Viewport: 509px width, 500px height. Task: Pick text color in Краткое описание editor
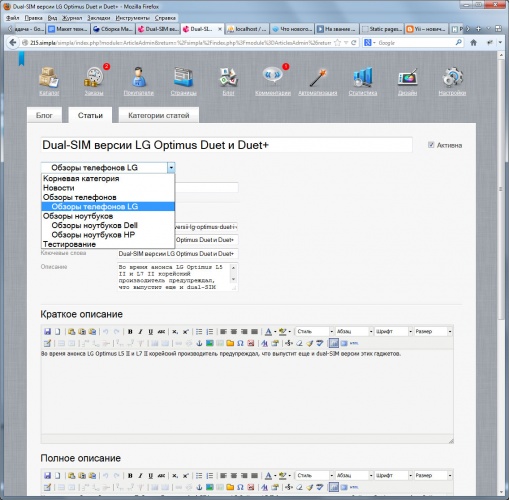click(x=268, y=331)
